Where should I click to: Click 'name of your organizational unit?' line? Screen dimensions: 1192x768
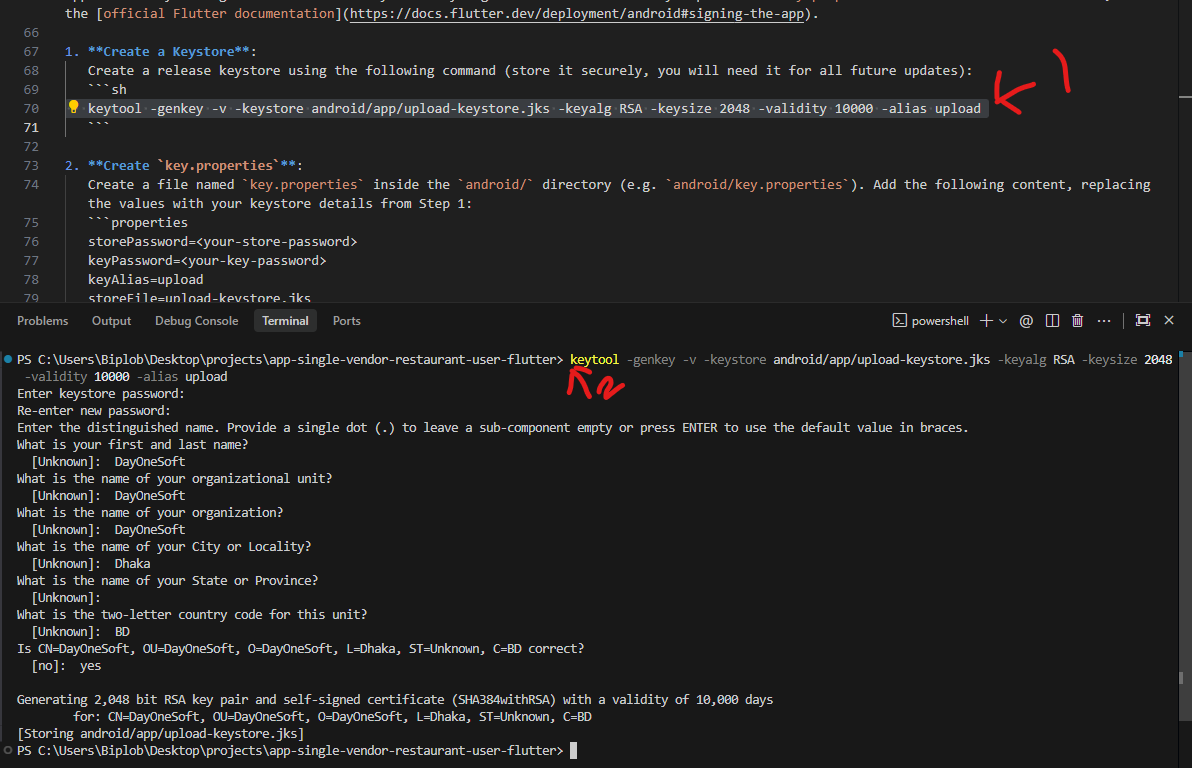click(x=174, y=479)
